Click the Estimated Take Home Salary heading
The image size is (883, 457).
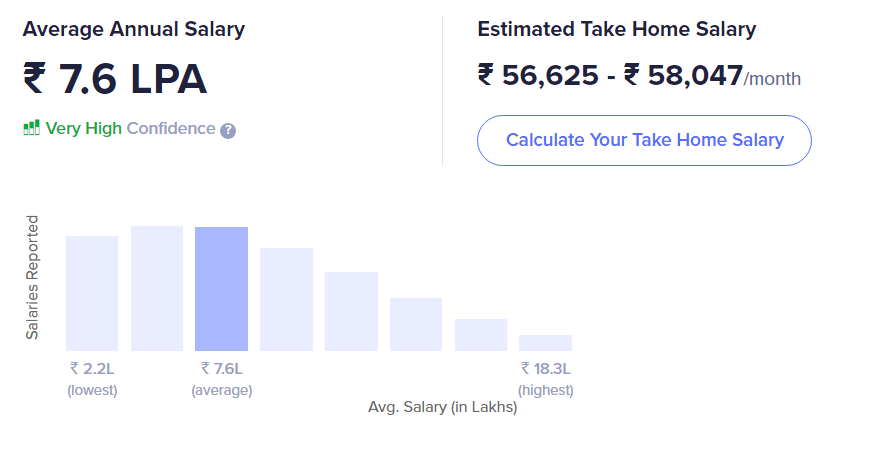(617, 29)
